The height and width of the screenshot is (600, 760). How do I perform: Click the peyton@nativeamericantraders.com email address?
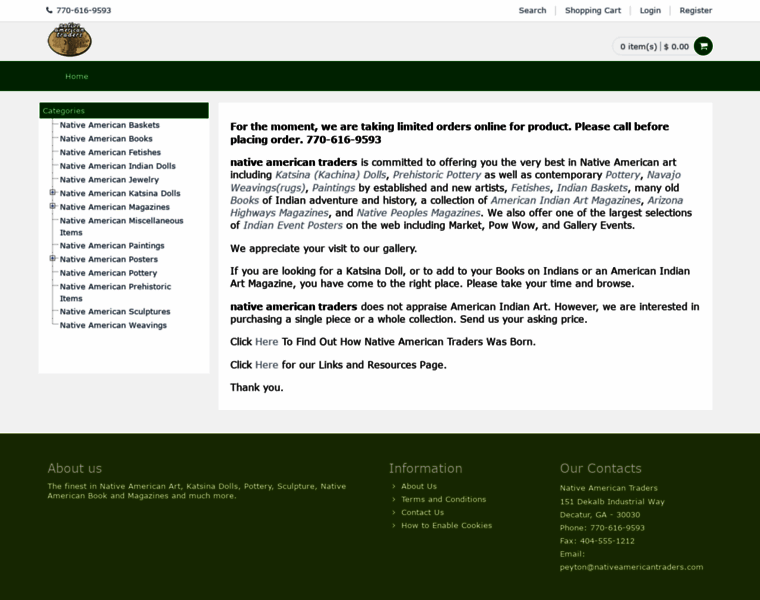pos(631,567)
